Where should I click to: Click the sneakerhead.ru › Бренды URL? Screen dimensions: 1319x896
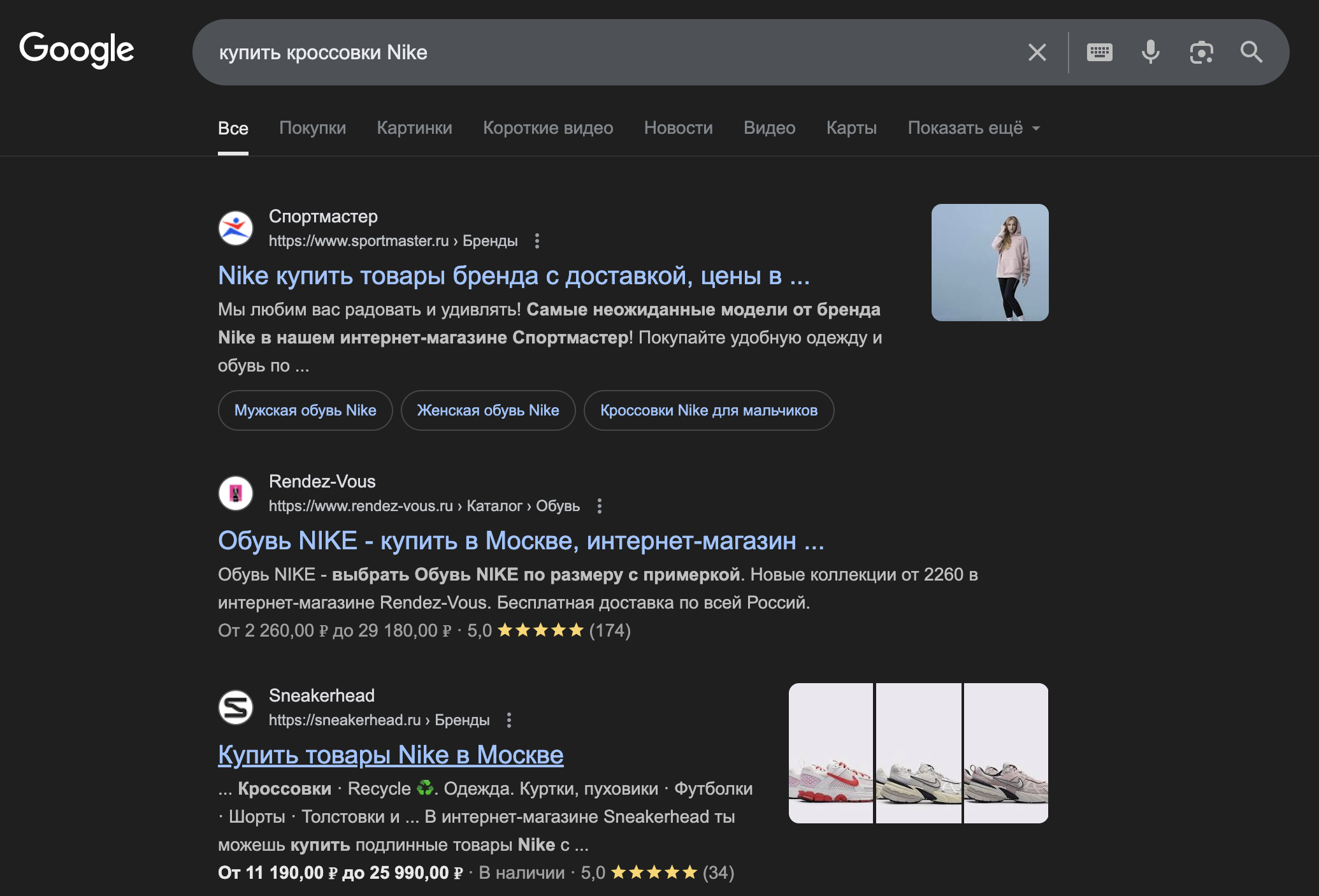pyautogui.click(x=379, y=720)
